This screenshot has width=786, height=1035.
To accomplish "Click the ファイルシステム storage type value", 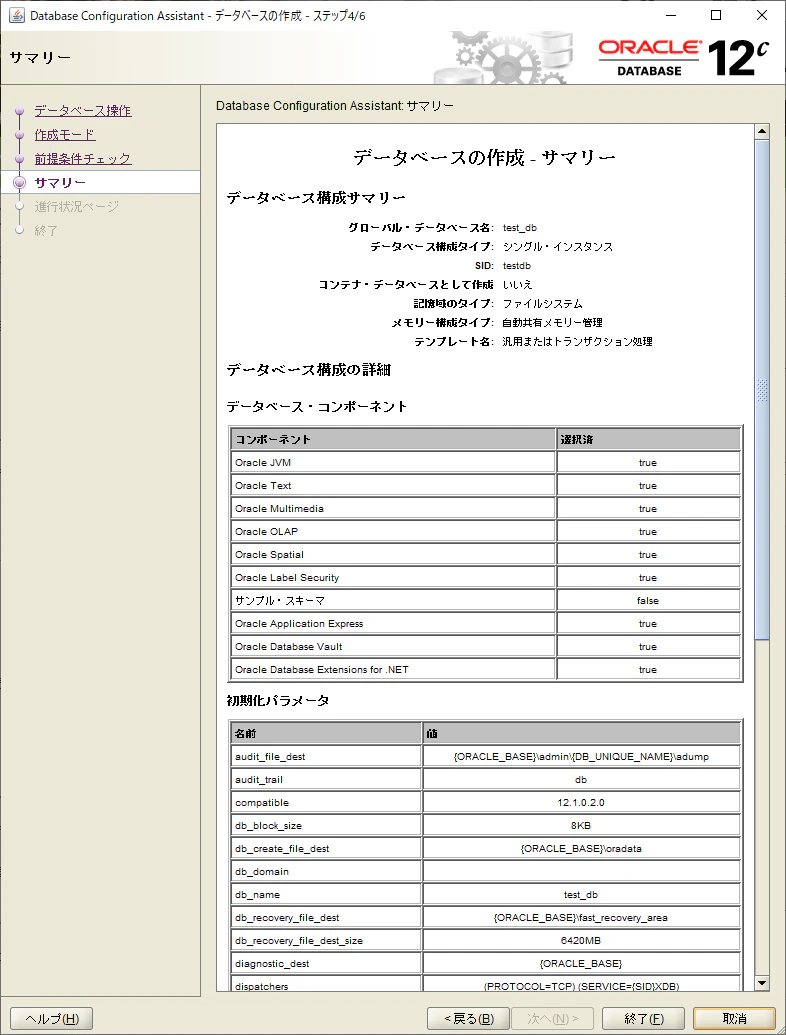I will [x=542, y=304].
